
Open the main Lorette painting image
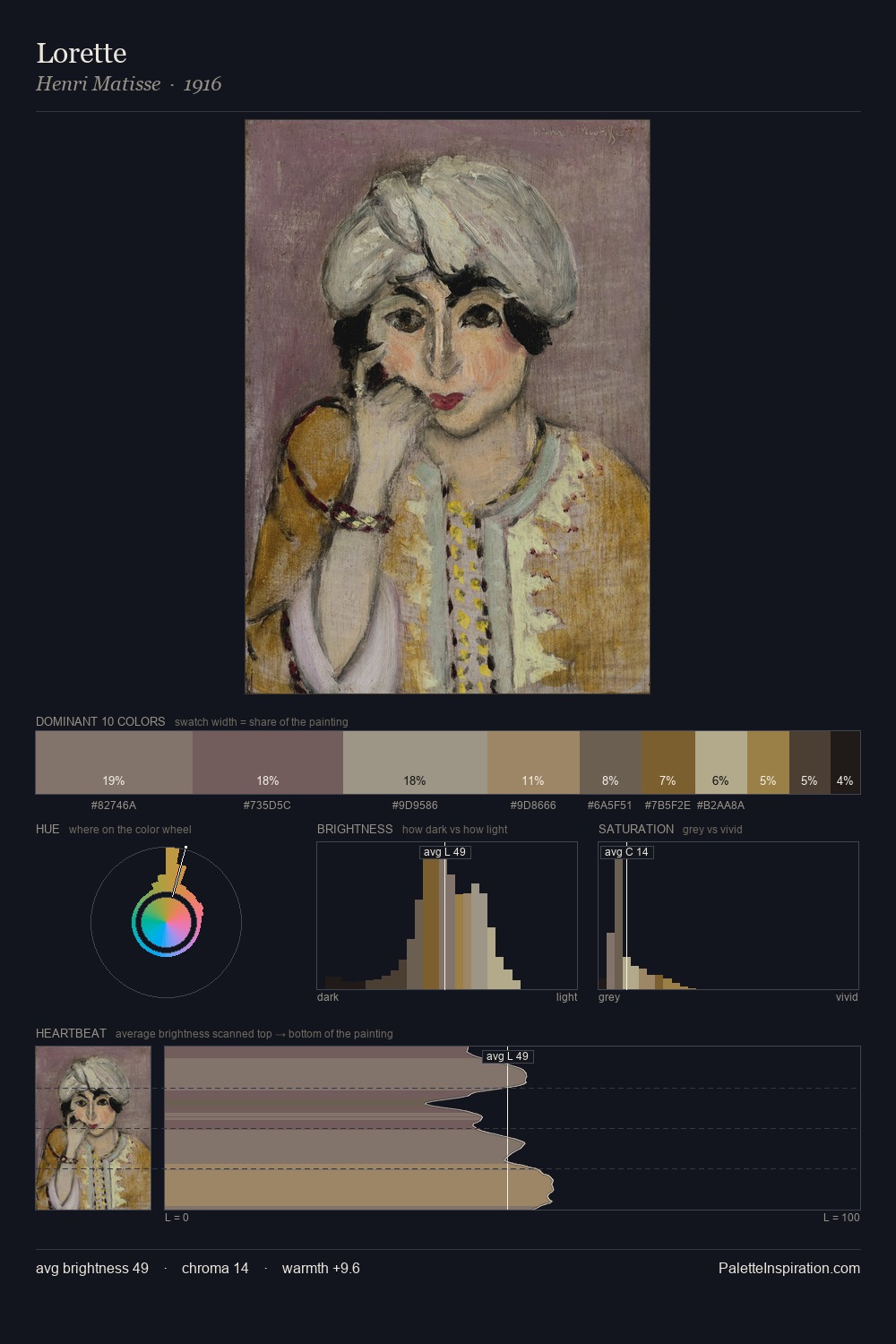tap(447, 407)
